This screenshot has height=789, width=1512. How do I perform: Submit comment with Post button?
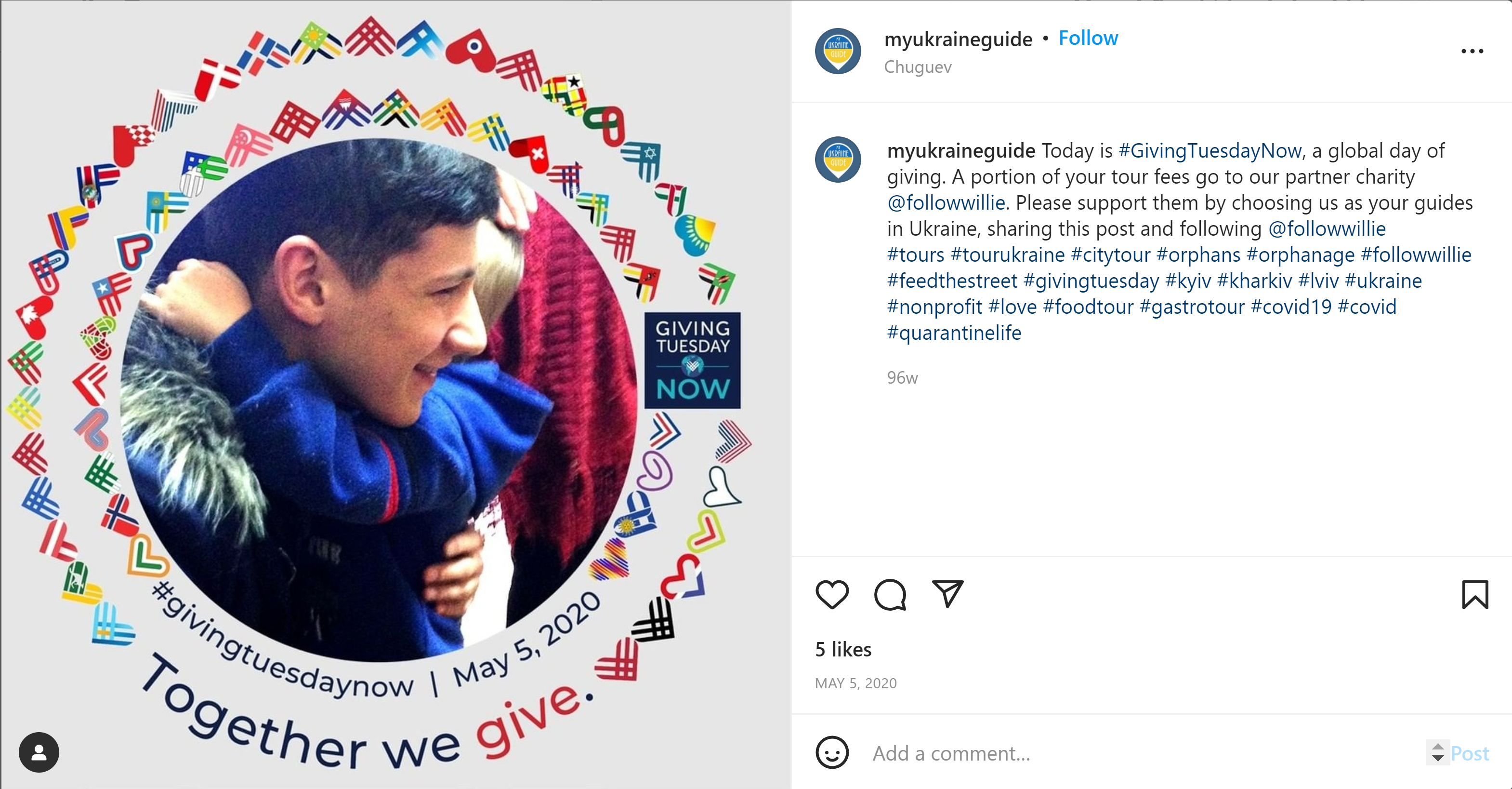pos(1470,753)
